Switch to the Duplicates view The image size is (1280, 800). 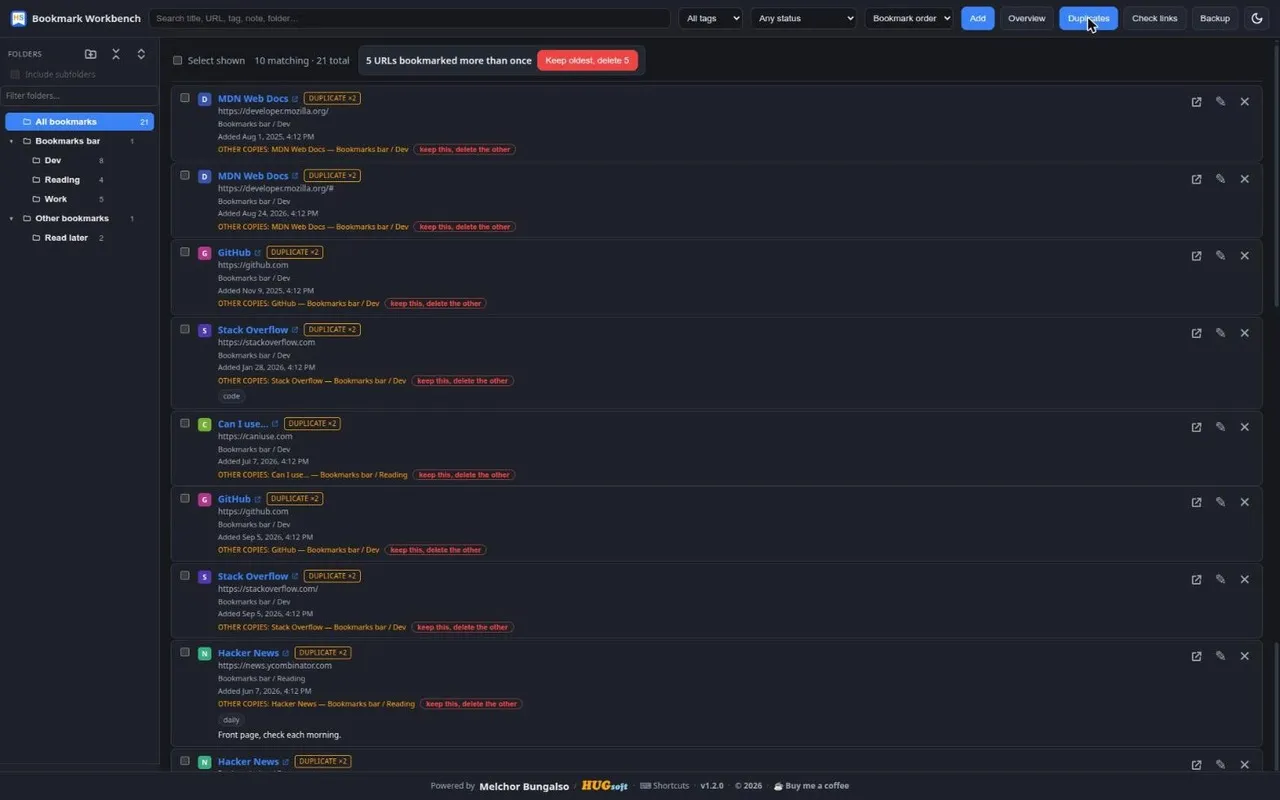pyautogui.click(x=1088, y=18)
